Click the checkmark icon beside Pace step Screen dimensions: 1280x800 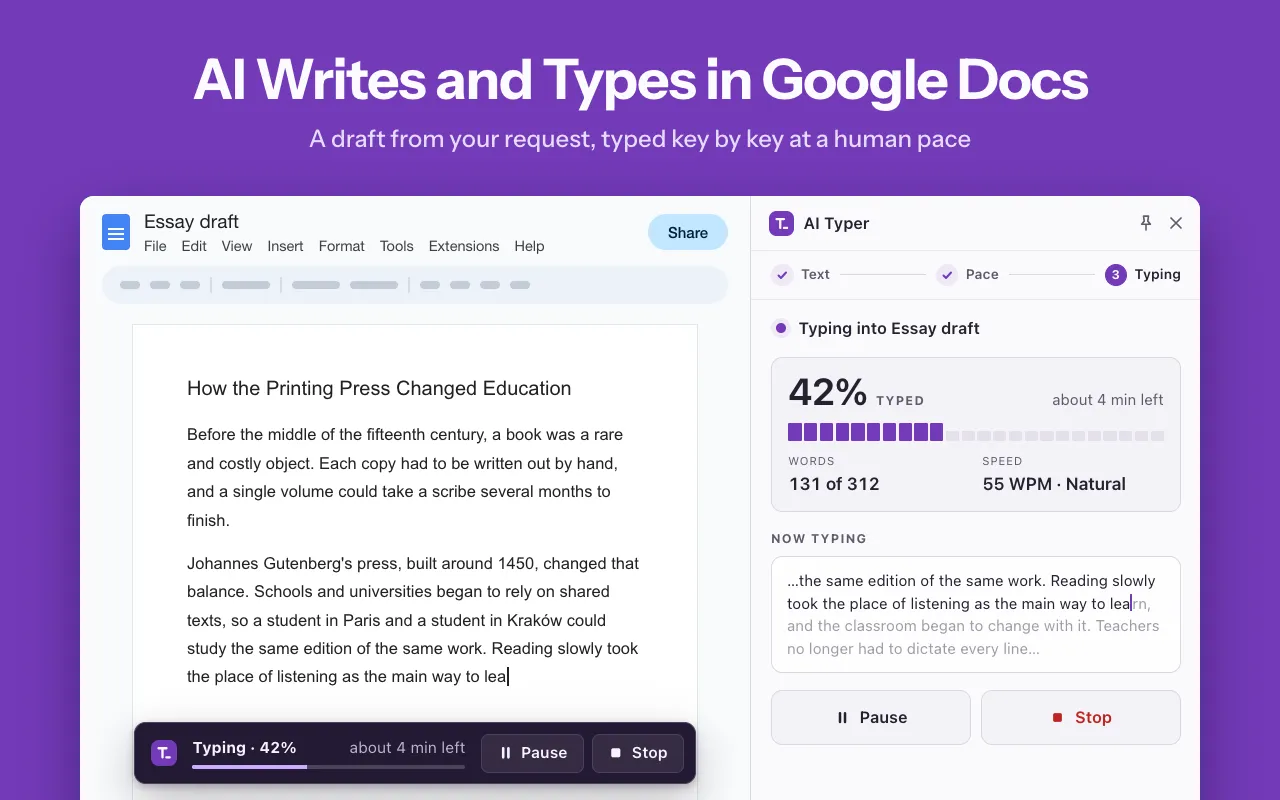(947, 274)
